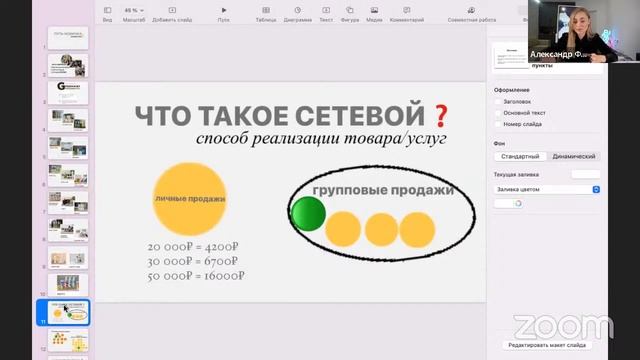Open the Media (Медиа) icon
This screenshot has height=360, width=640.
coord(374,10)
